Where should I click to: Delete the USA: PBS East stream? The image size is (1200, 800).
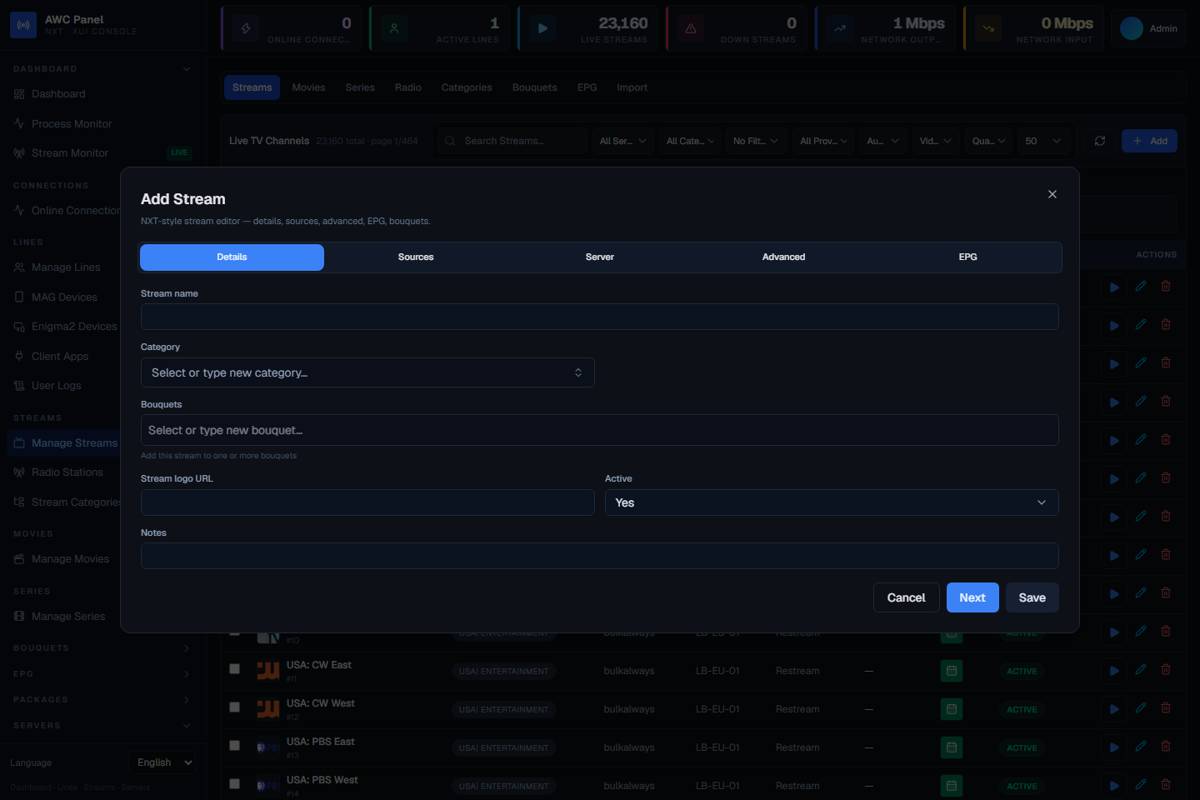tap(1165, 747)
